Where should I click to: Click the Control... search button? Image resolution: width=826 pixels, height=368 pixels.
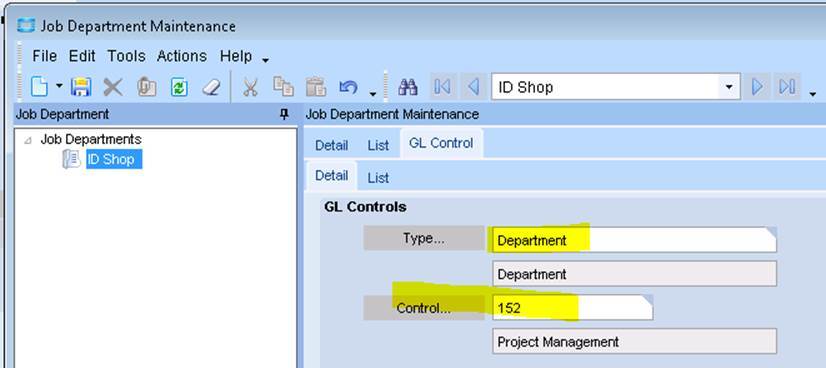pos(424,308)
